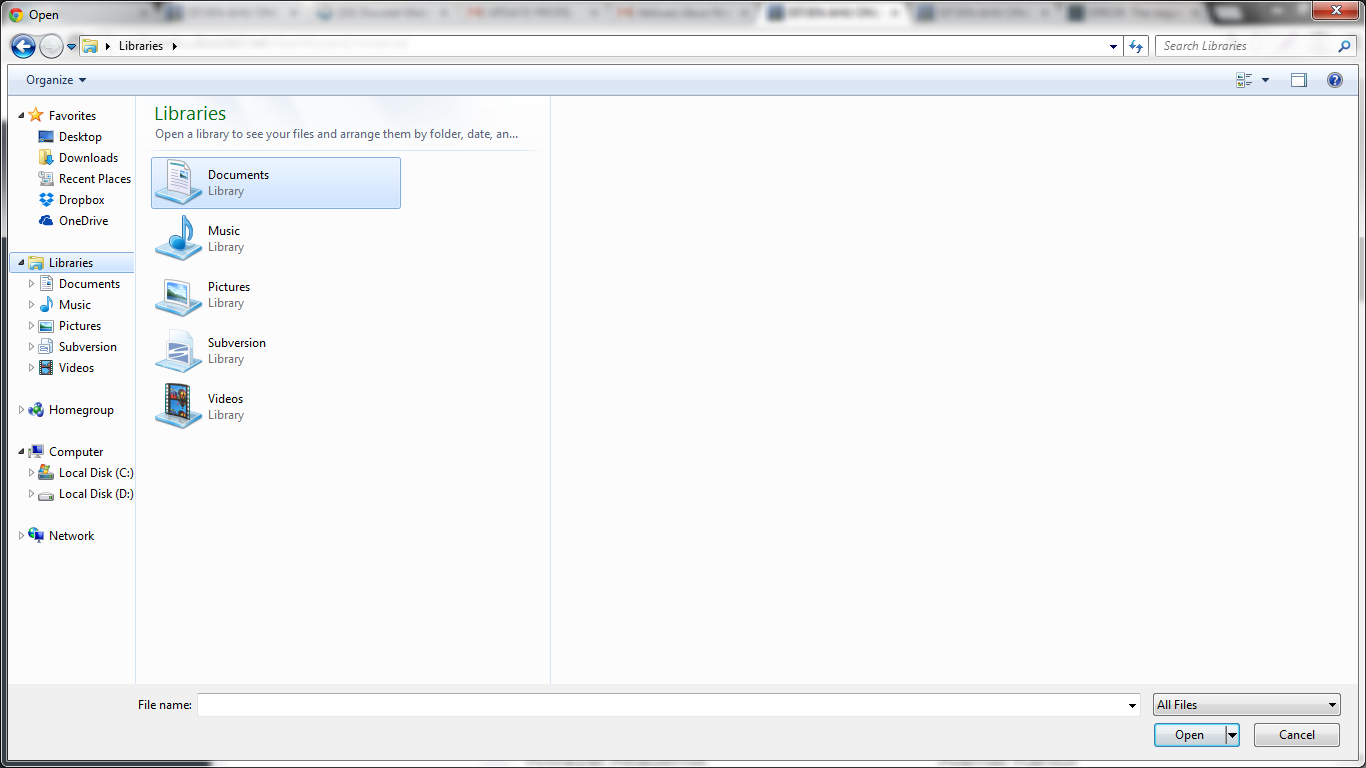Collapse the Libraries tree node
This screenshot has width=1366, height=768.
(22, 263)
